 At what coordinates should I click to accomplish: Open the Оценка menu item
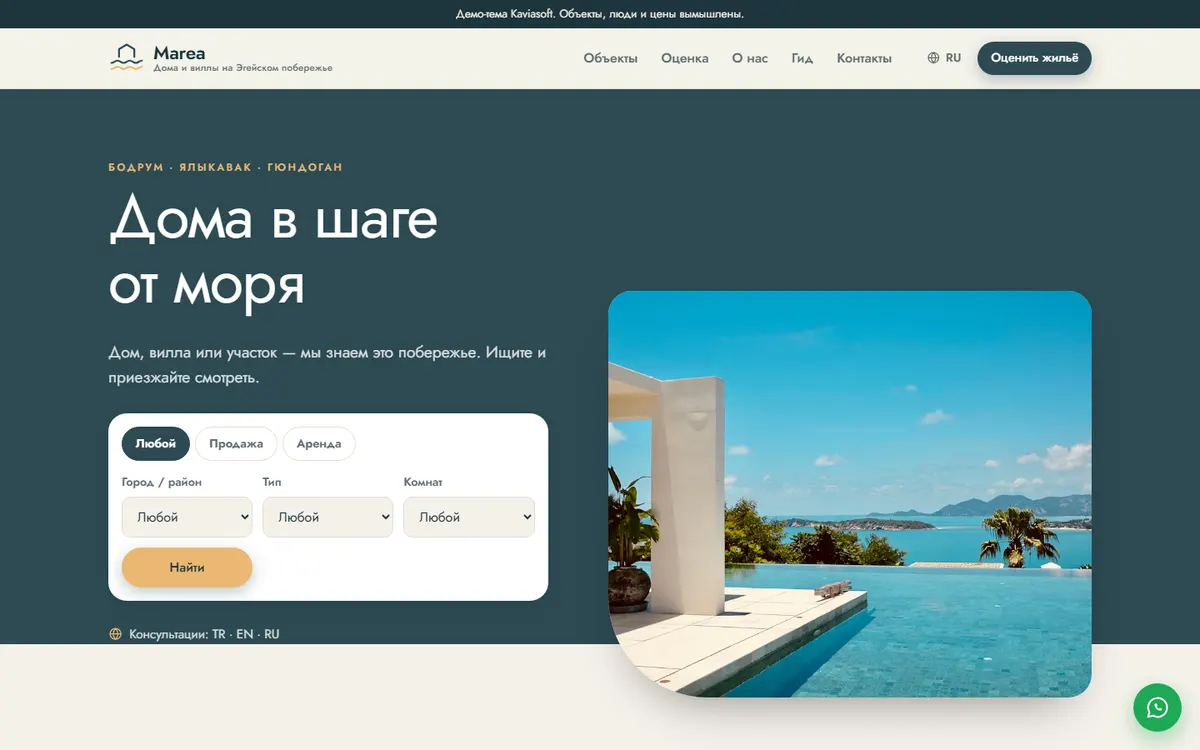click(x=685, y=58)
